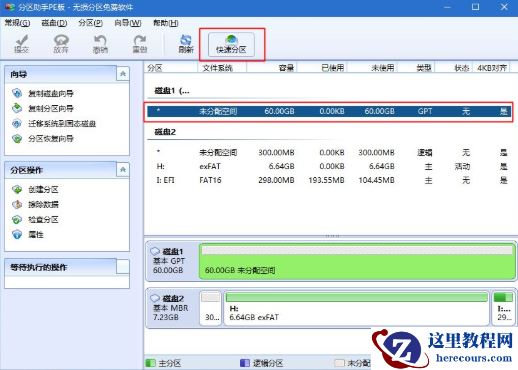518x370 pixels.
Task: Open the 向导(W) menu
Action: (x=127, y=23)
